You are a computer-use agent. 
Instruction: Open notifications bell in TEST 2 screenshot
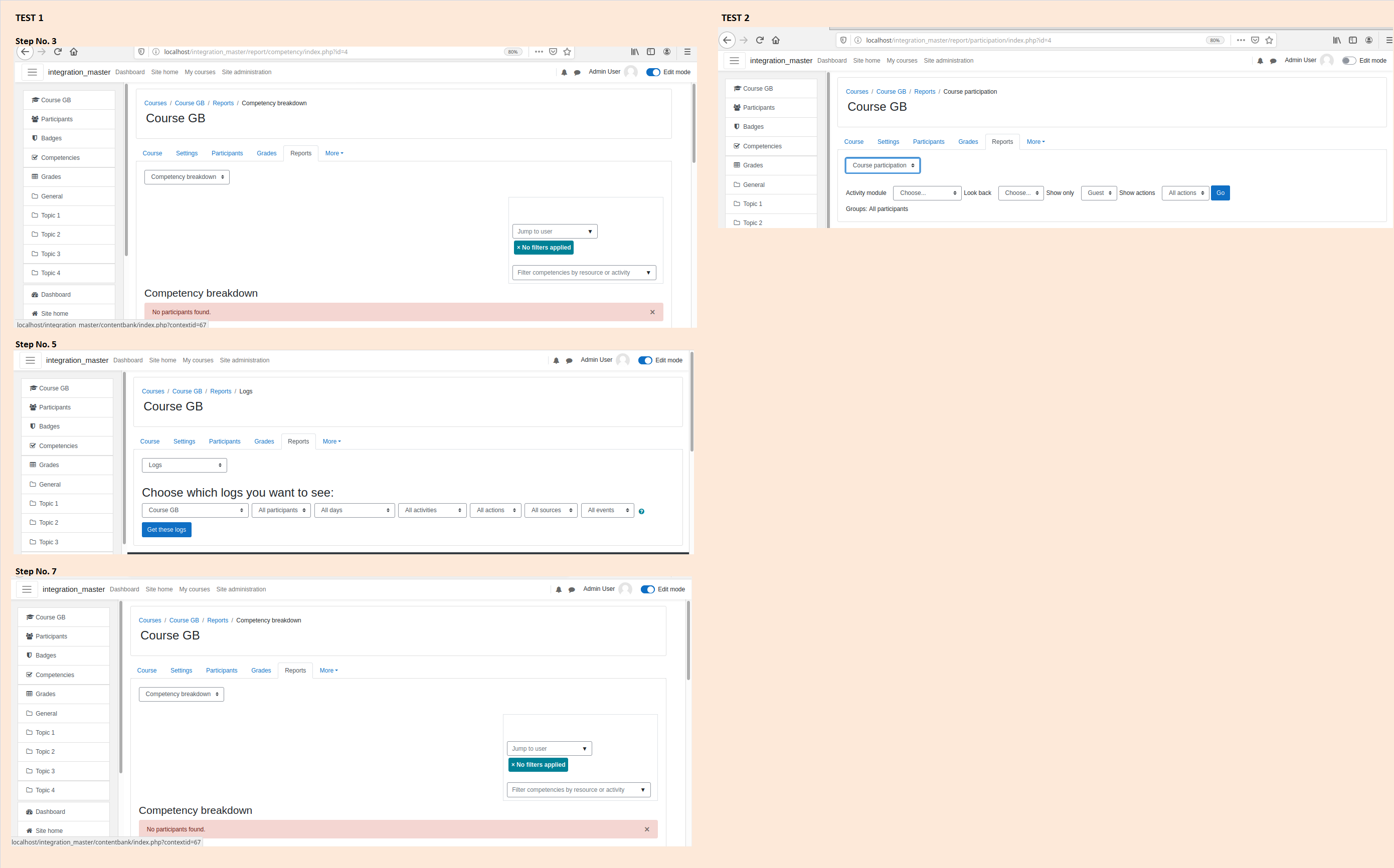click(1260, 61)
